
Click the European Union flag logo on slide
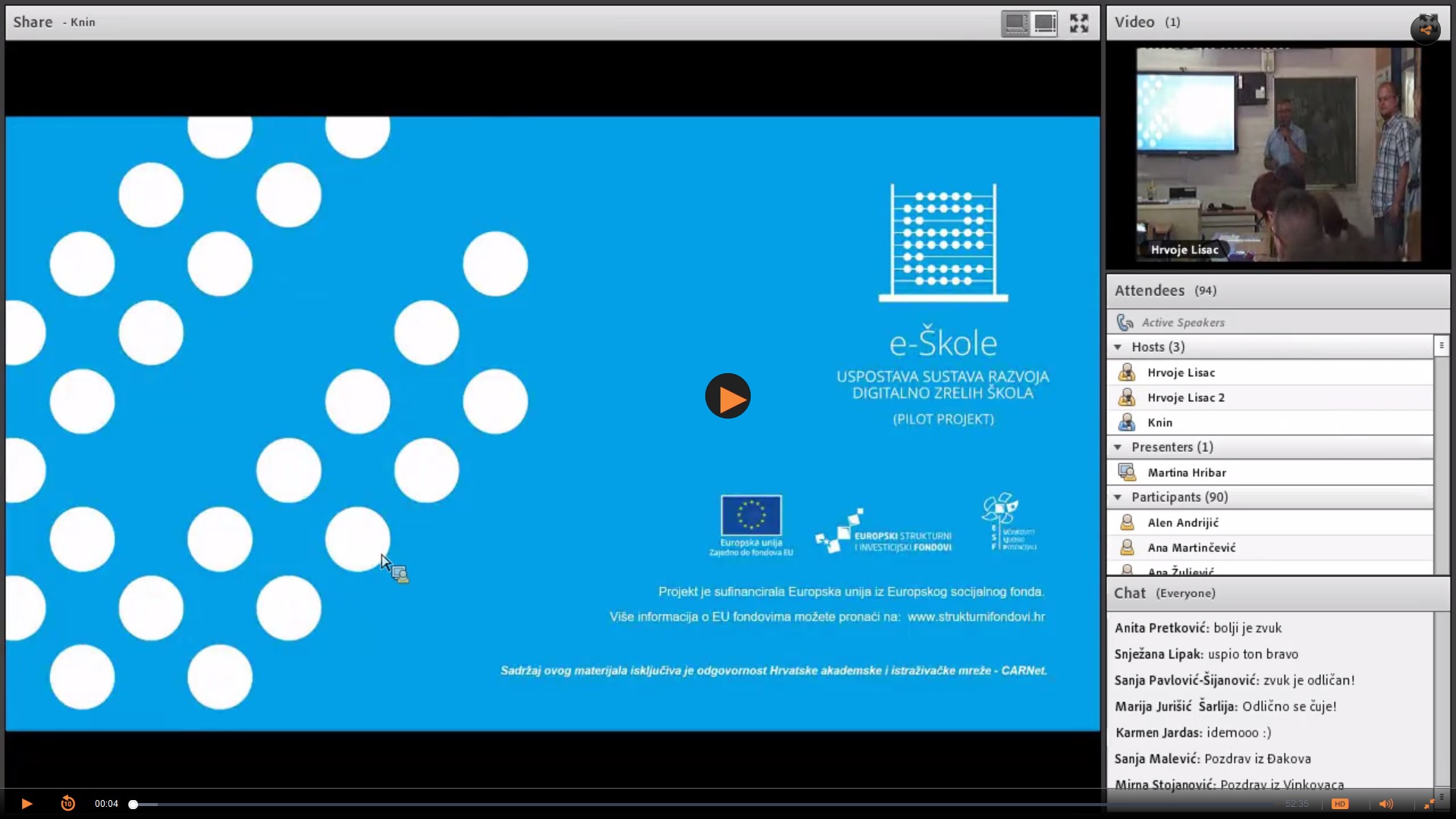click(x=751, y=516)
